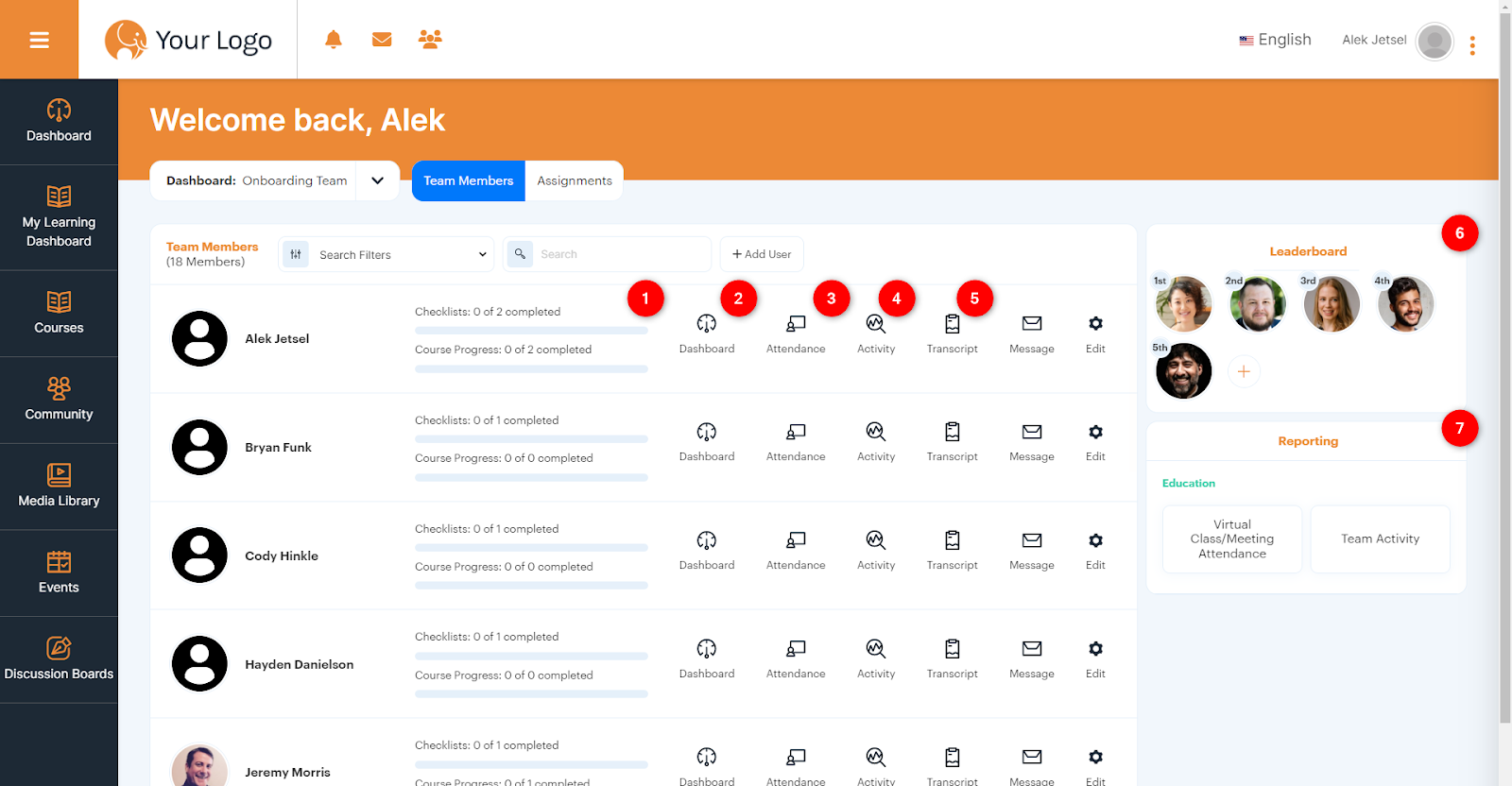
Task: Switch to the Assignments tab
Action: pos(574,180)
